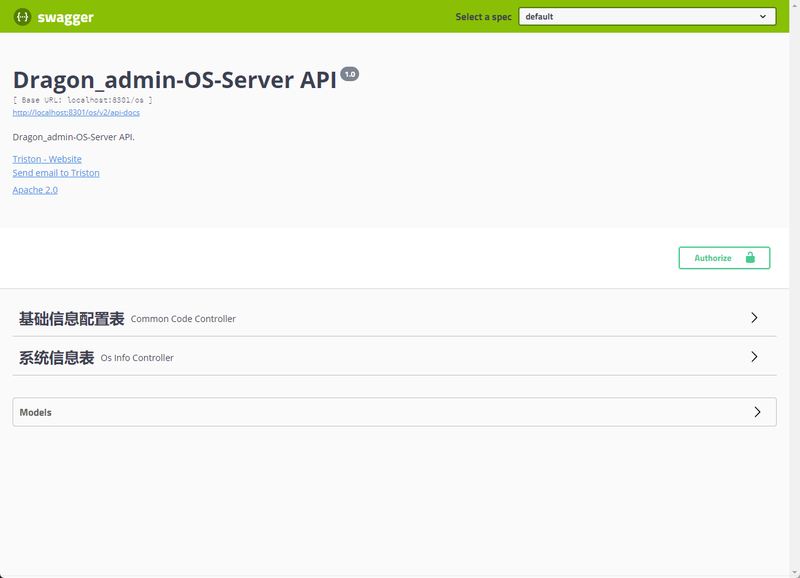Expand the Models section chevron
Image resolution: width=800 pixels, height=578 pixels.
(757, 412)
